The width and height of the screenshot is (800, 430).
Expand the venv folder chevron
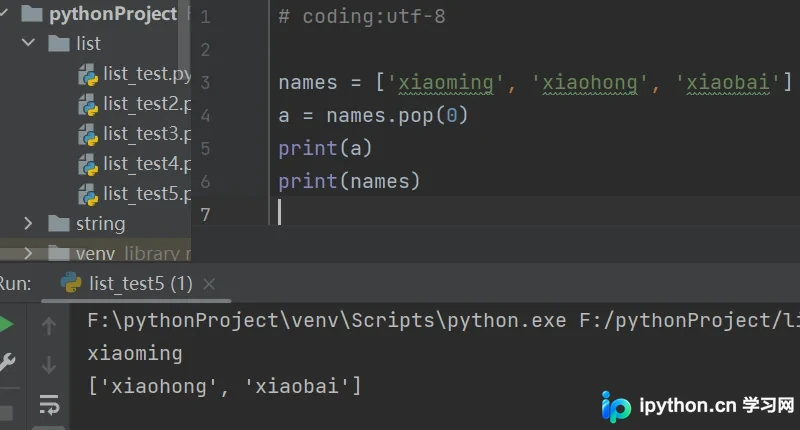(x=29, y=253)
